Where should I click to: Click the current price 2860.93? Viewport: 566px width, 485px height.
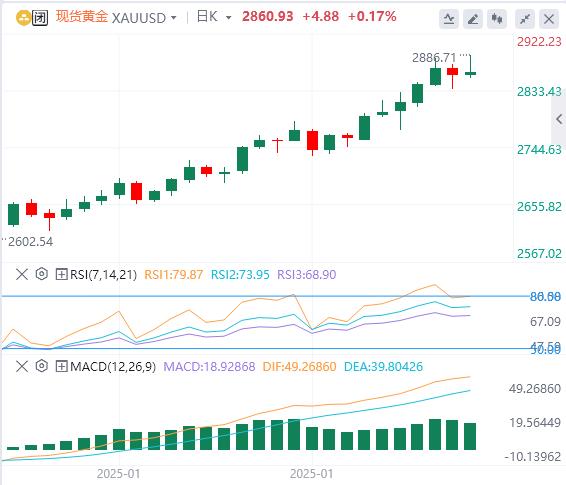point(267,17)
